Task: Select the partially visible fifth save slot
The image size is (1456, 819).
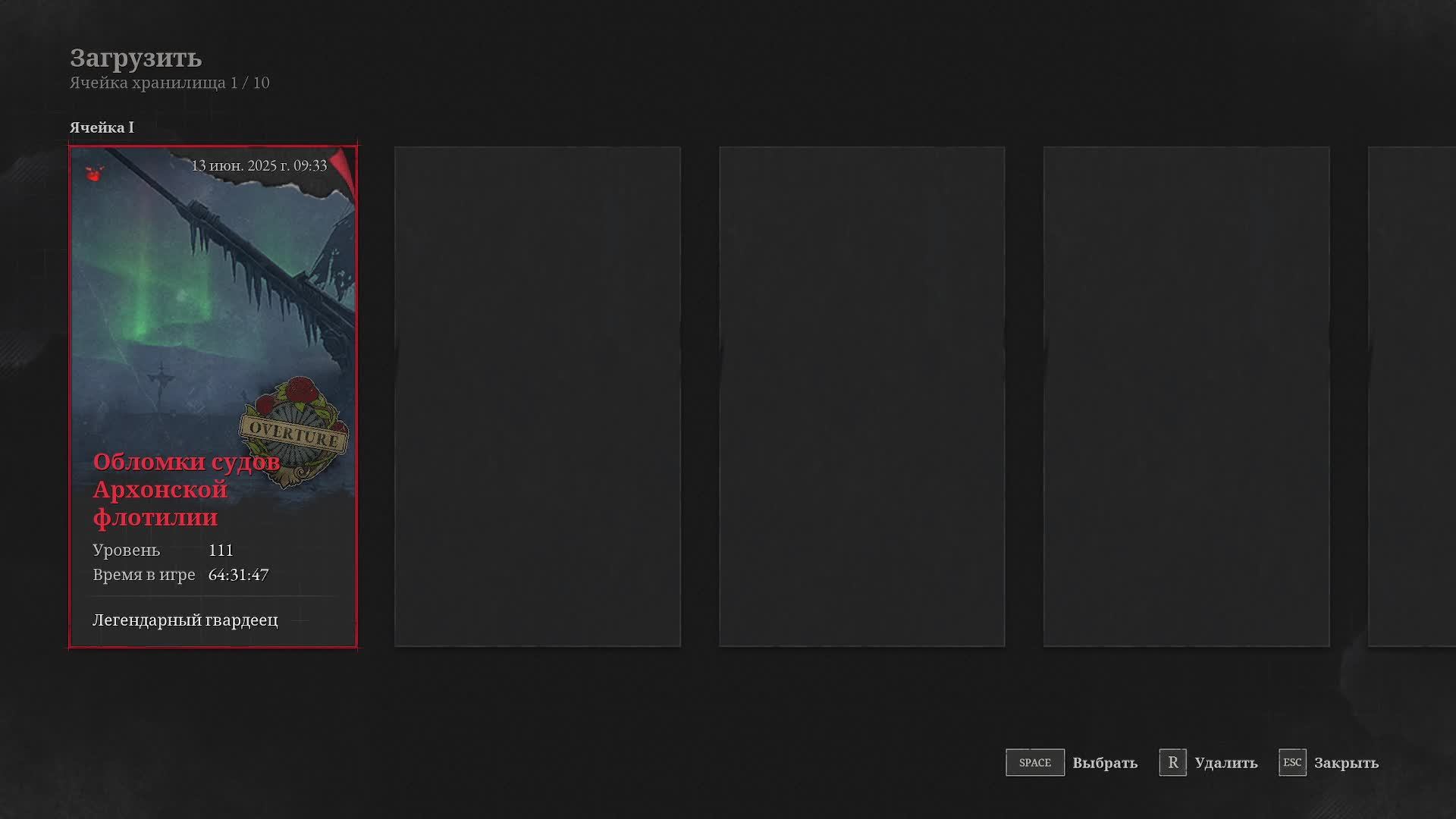Action: (x=1412, y=397)
